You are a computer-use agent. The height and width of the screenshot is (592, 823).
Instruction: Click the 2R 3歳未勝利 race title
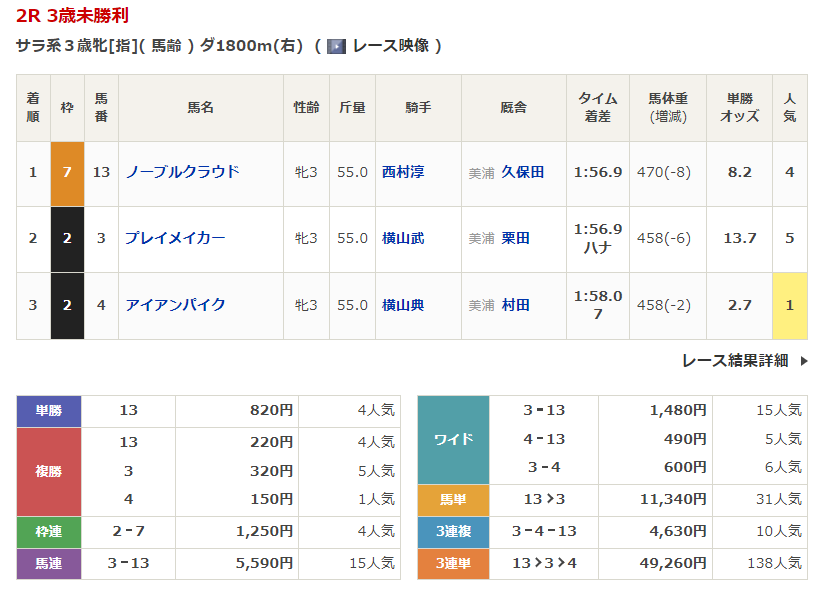pyautogui.click(x=72, y=17)
